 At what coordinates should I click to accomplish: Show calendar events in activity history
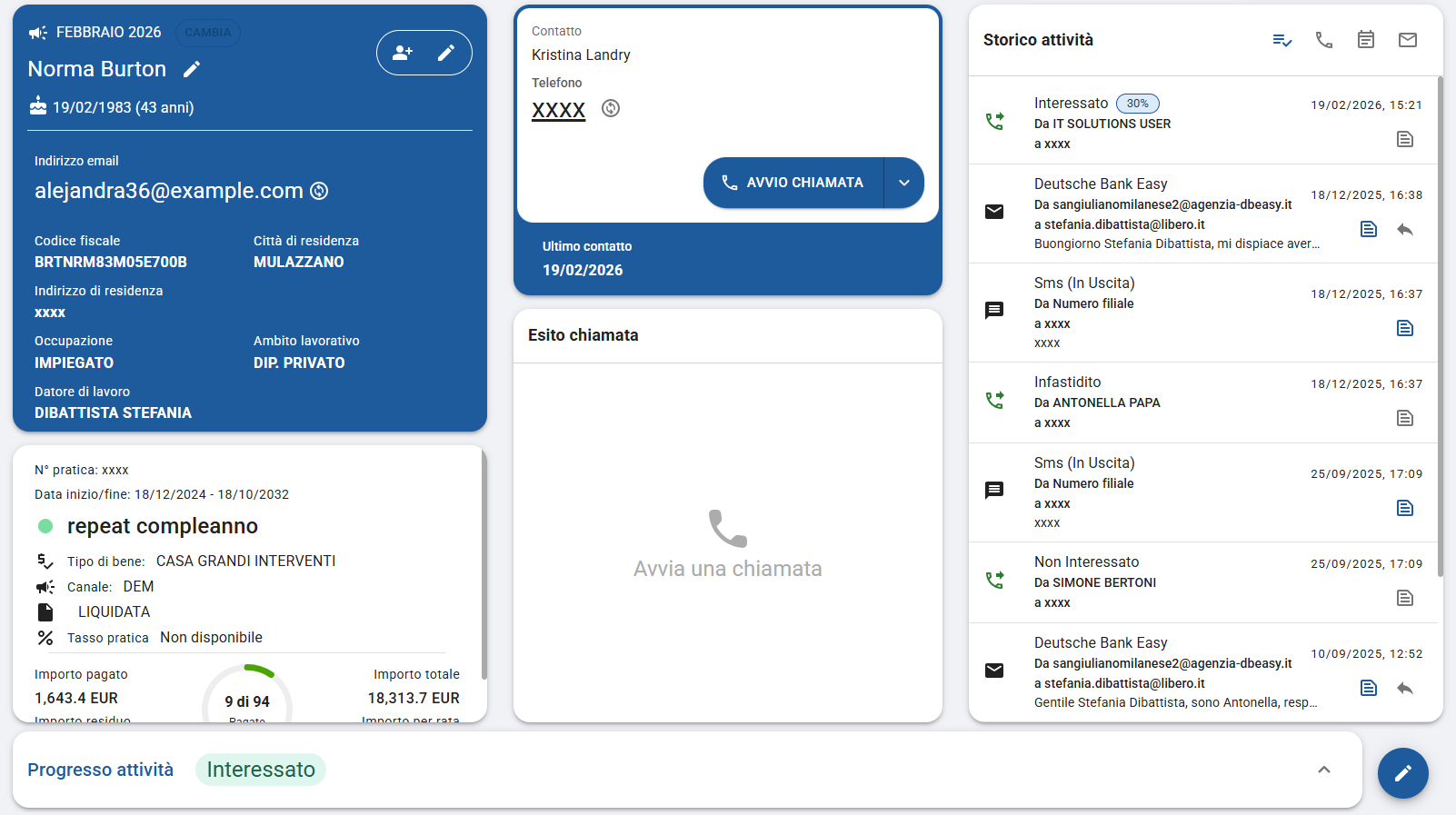coord(1366,40)
